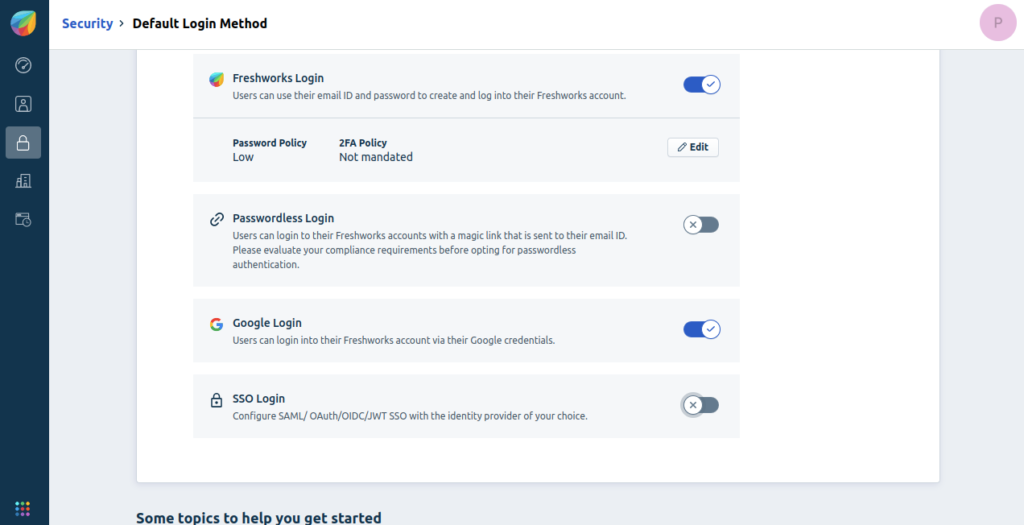Click the Freshworks Login heading
This screenshot has width=1024, height=525.
click(278, 78)
